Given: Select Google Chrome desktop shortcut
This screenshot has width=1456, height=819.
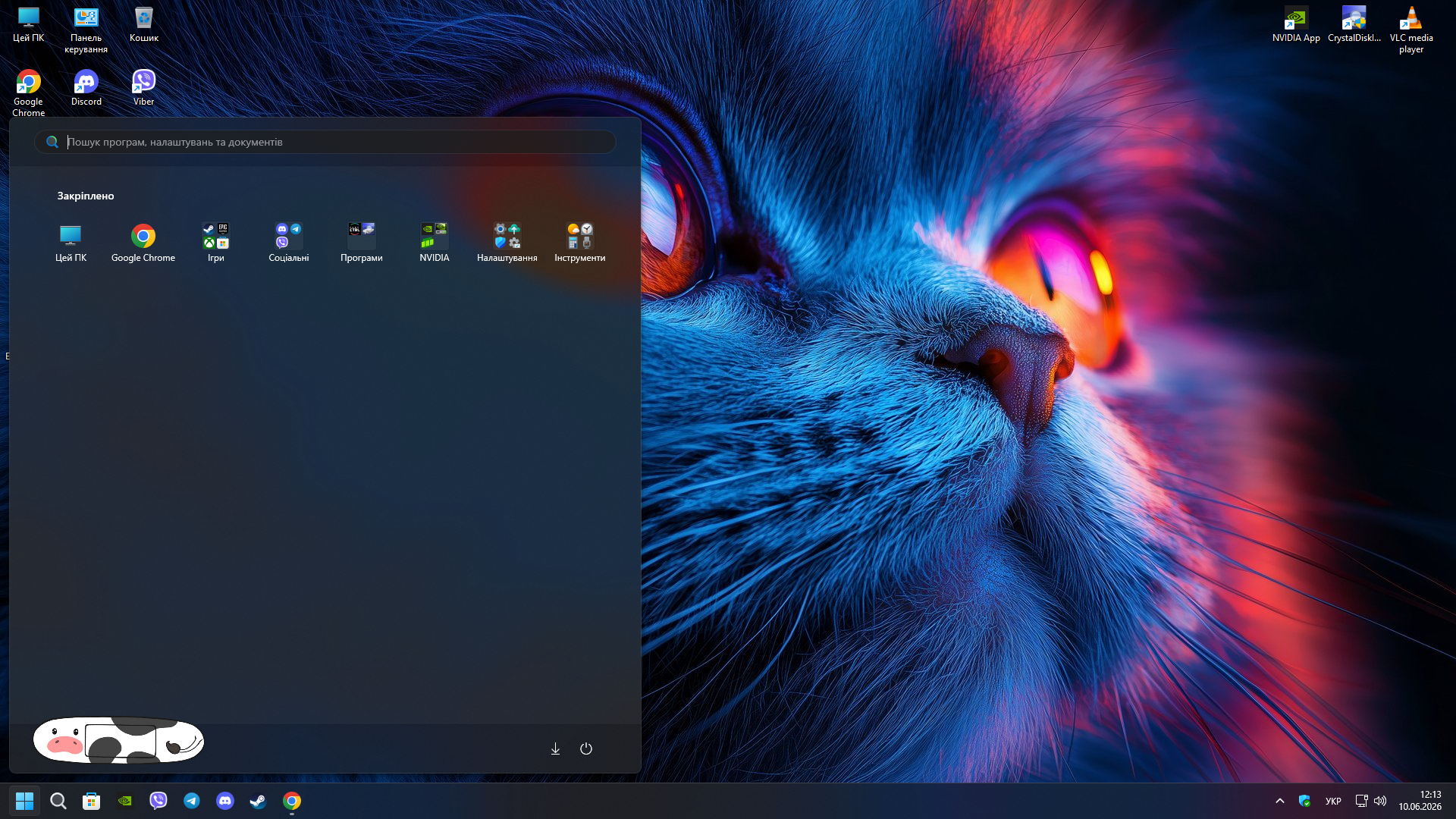Looking at the screenshot, I should click(29, 93).
